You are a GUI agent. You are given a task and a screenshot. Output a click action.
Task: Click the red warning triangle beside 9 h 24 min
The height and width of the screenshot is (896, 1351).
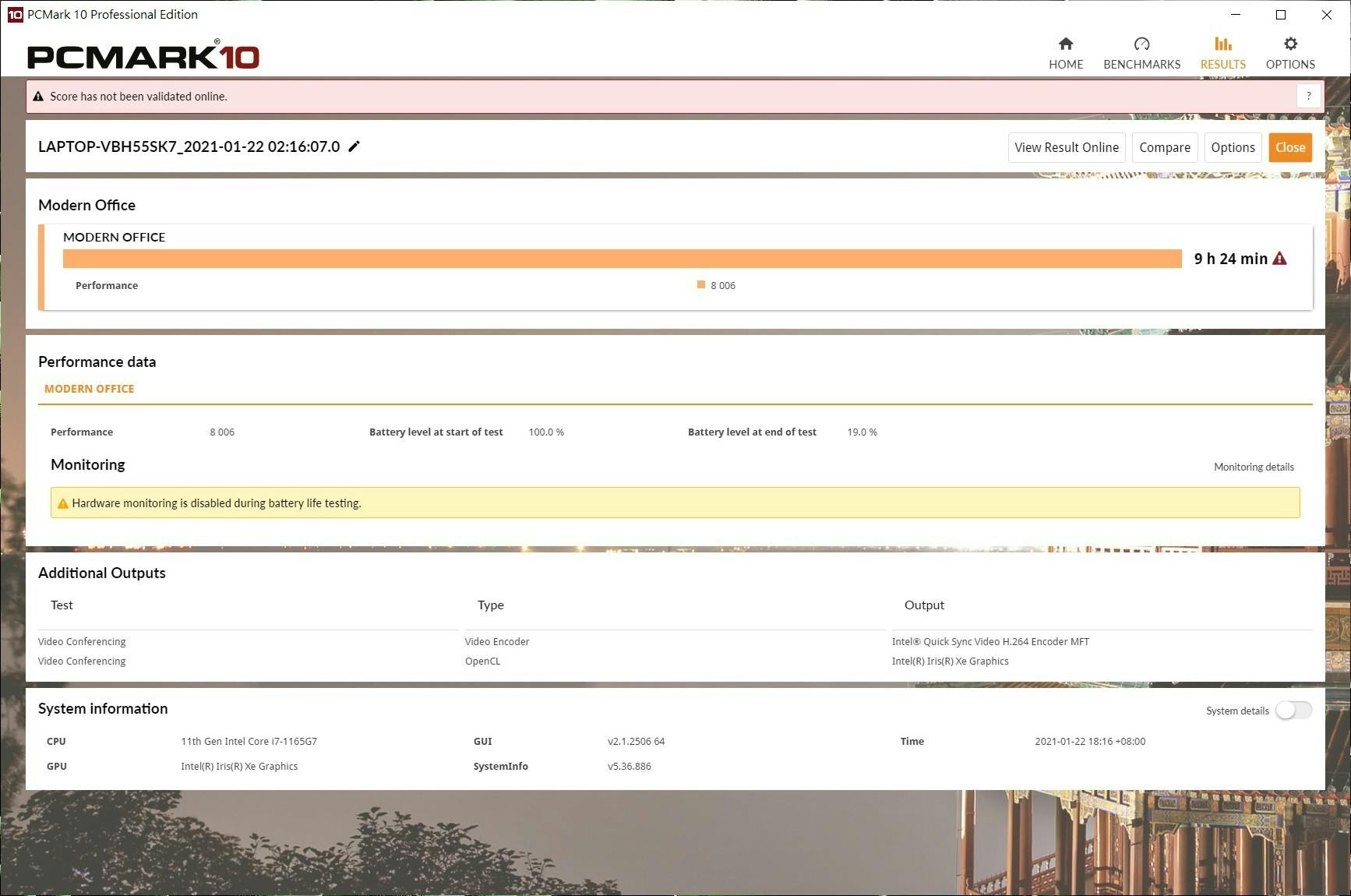click(x=1279, y=259)
